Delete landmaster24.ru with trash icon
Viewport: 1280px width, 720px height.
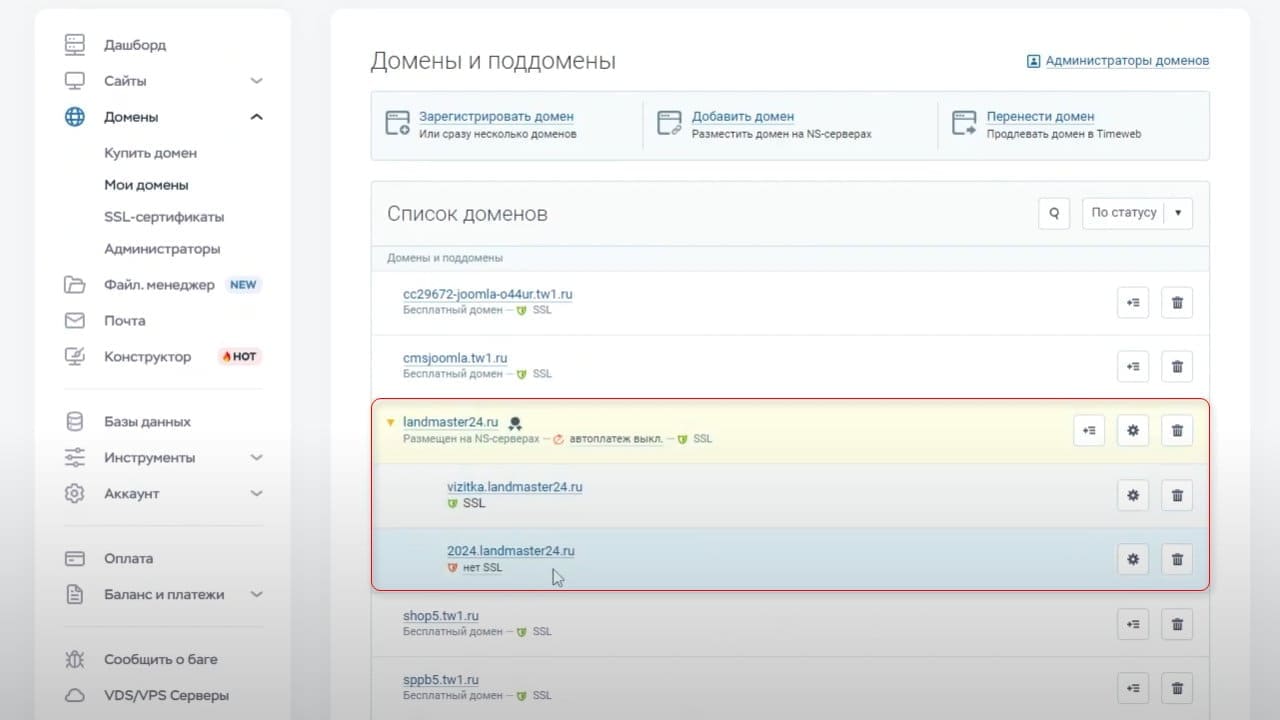click(1177, 431)
